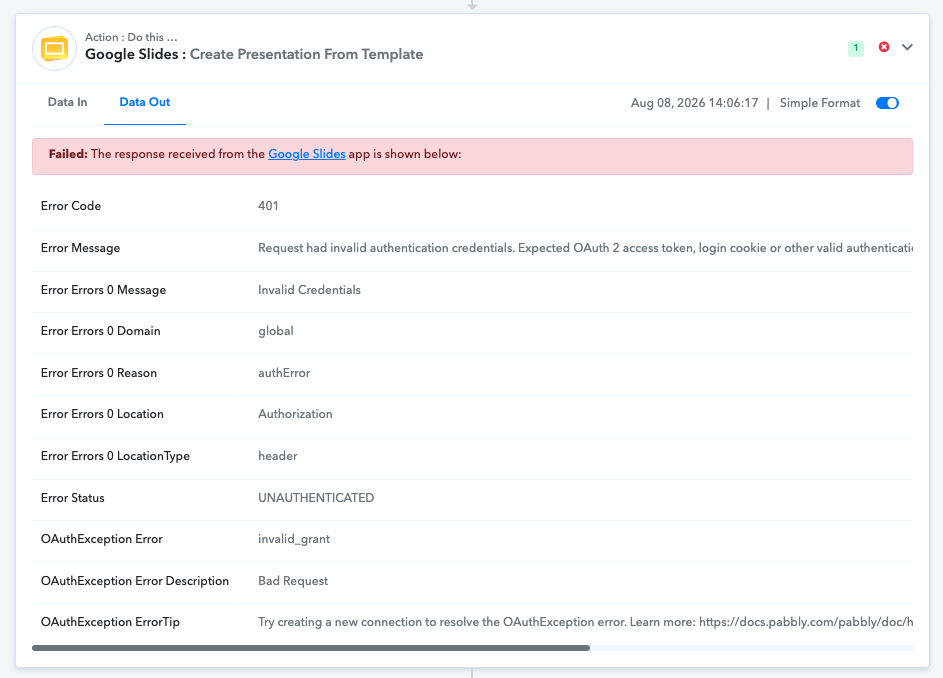Click the Aug 08, 2026 timestamp

tap(694, 103)
